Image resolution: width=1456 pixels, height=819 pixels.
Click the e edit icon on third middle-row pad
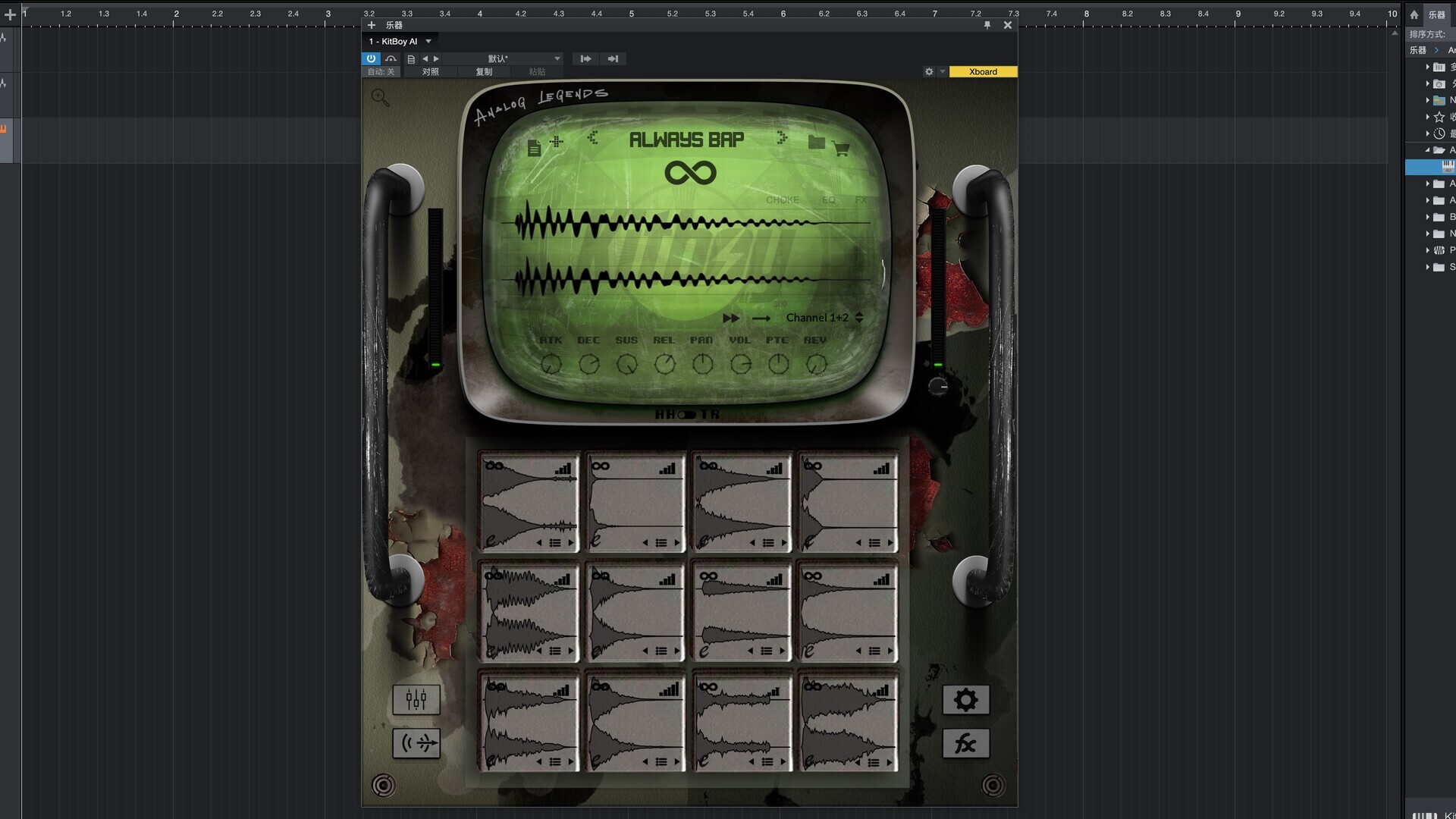[704, 651]
